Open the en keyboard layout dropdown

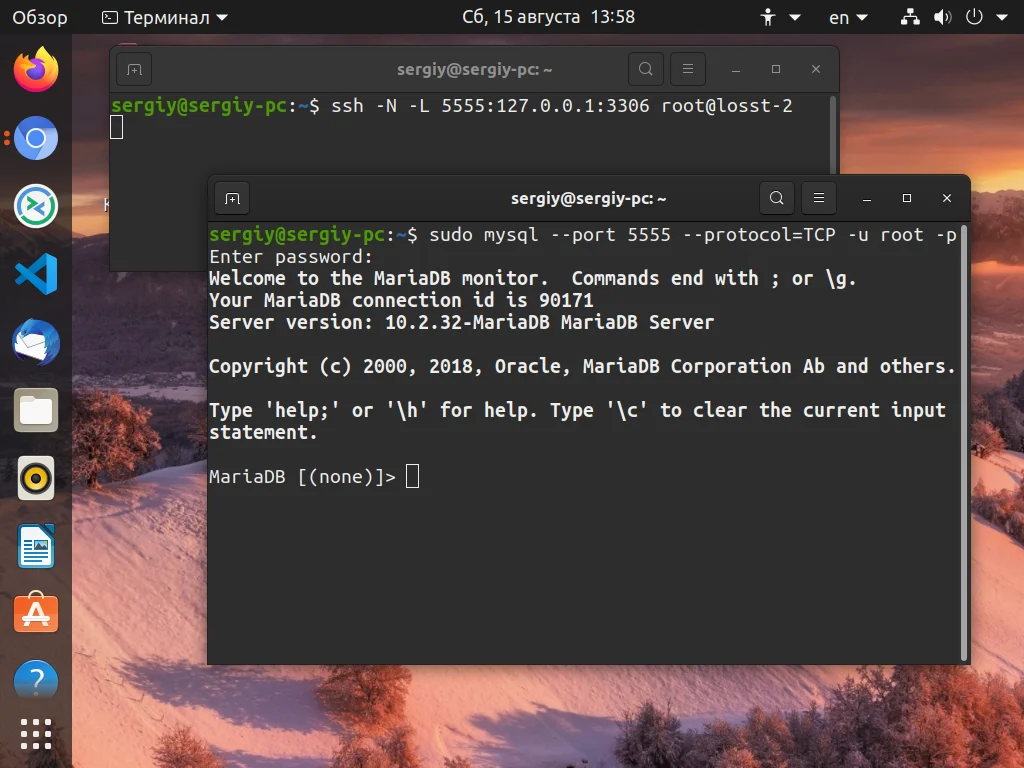point(848,18)
